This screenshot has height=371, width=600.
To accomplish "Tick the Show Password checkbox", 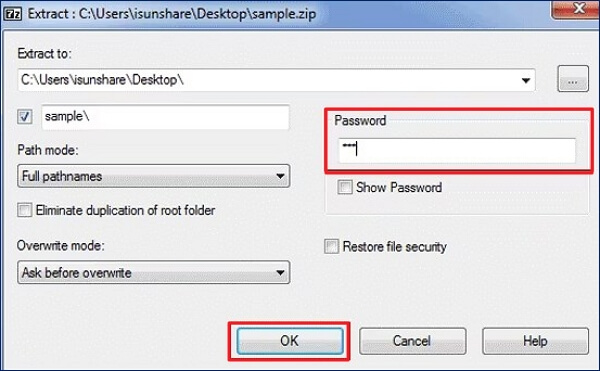I will [345, 187].
